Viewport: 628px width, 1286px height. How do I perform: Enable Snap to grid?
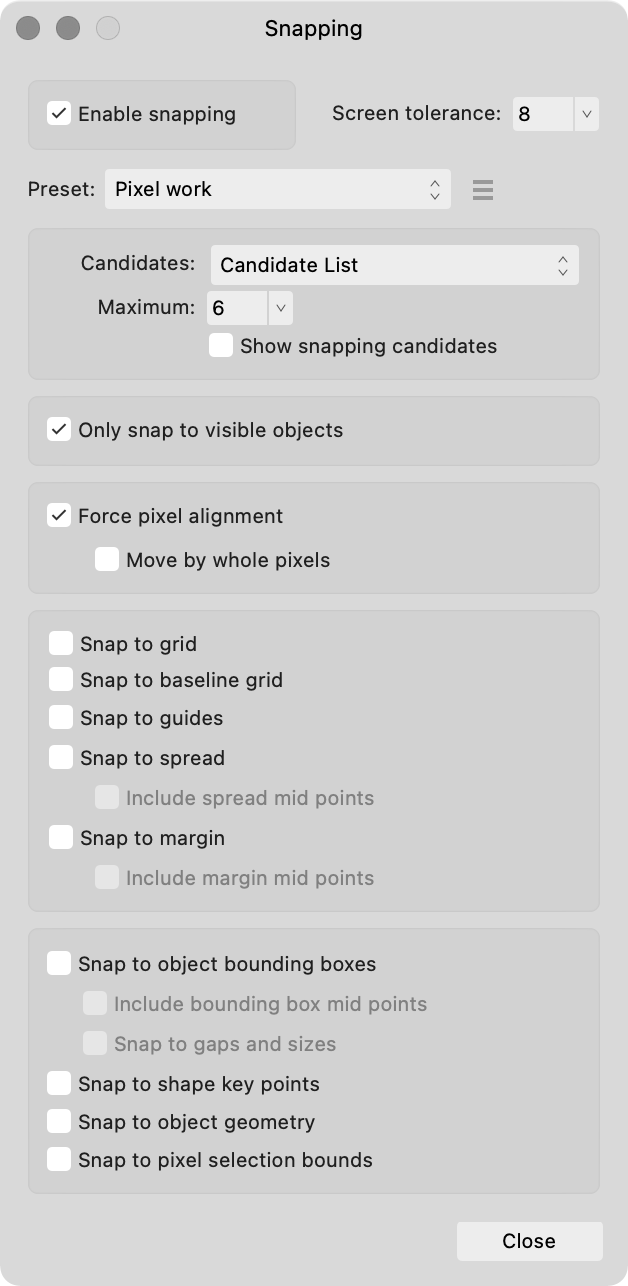pos(60,643)
